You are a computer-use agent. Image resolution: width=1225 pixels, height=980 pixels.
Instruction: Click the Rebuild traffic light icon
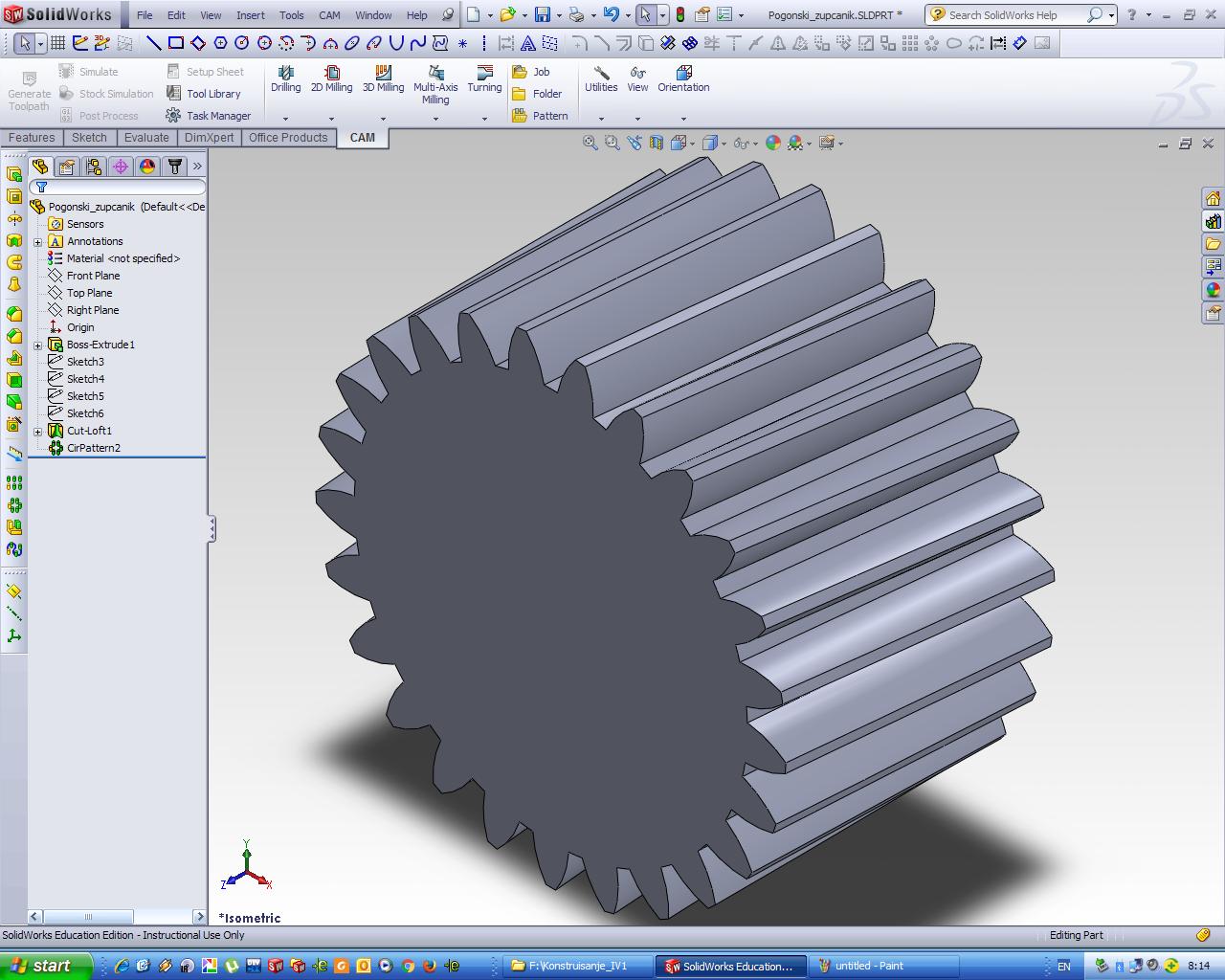click(680, 14)
